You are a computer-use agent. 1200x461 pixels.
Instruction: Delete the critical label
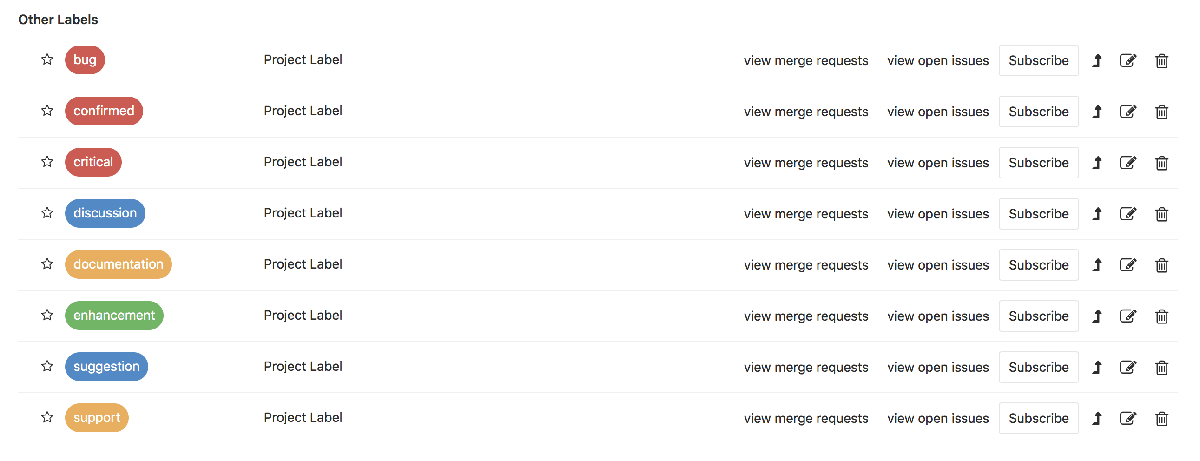coord(1161,163)
